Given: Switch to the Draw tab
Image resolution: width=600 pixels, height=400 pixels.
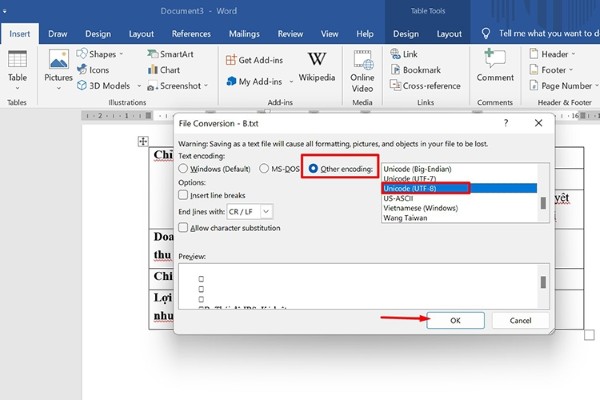Looking at the screenshot, I should pos(58,34).
